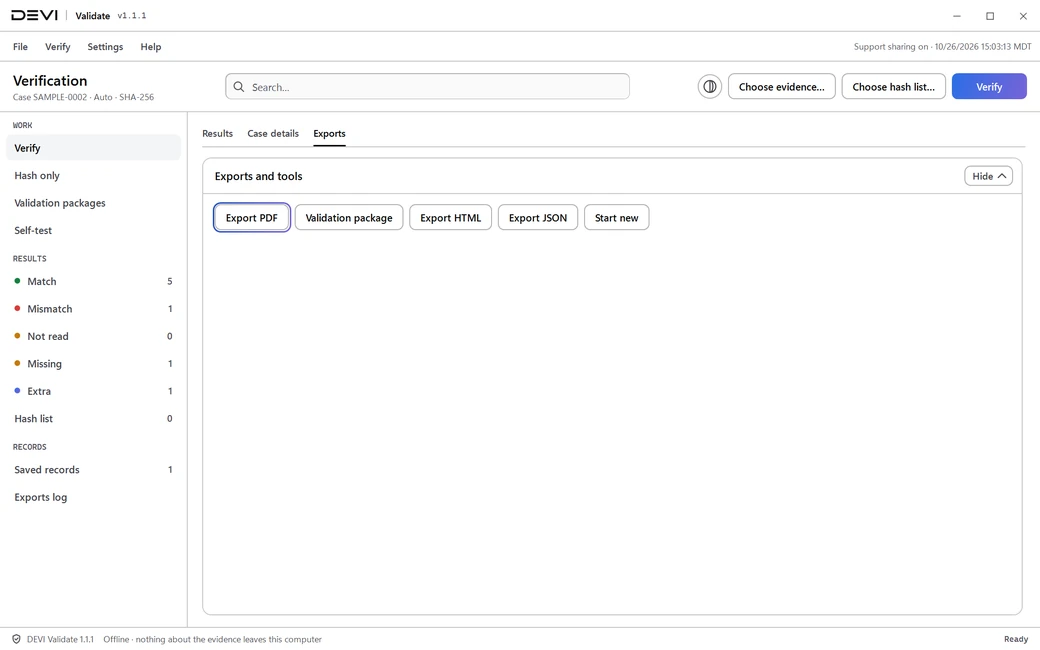Screen dimensions: 1040x650
Task: Click the Exports and tools heading
Action: coord(259,176)
